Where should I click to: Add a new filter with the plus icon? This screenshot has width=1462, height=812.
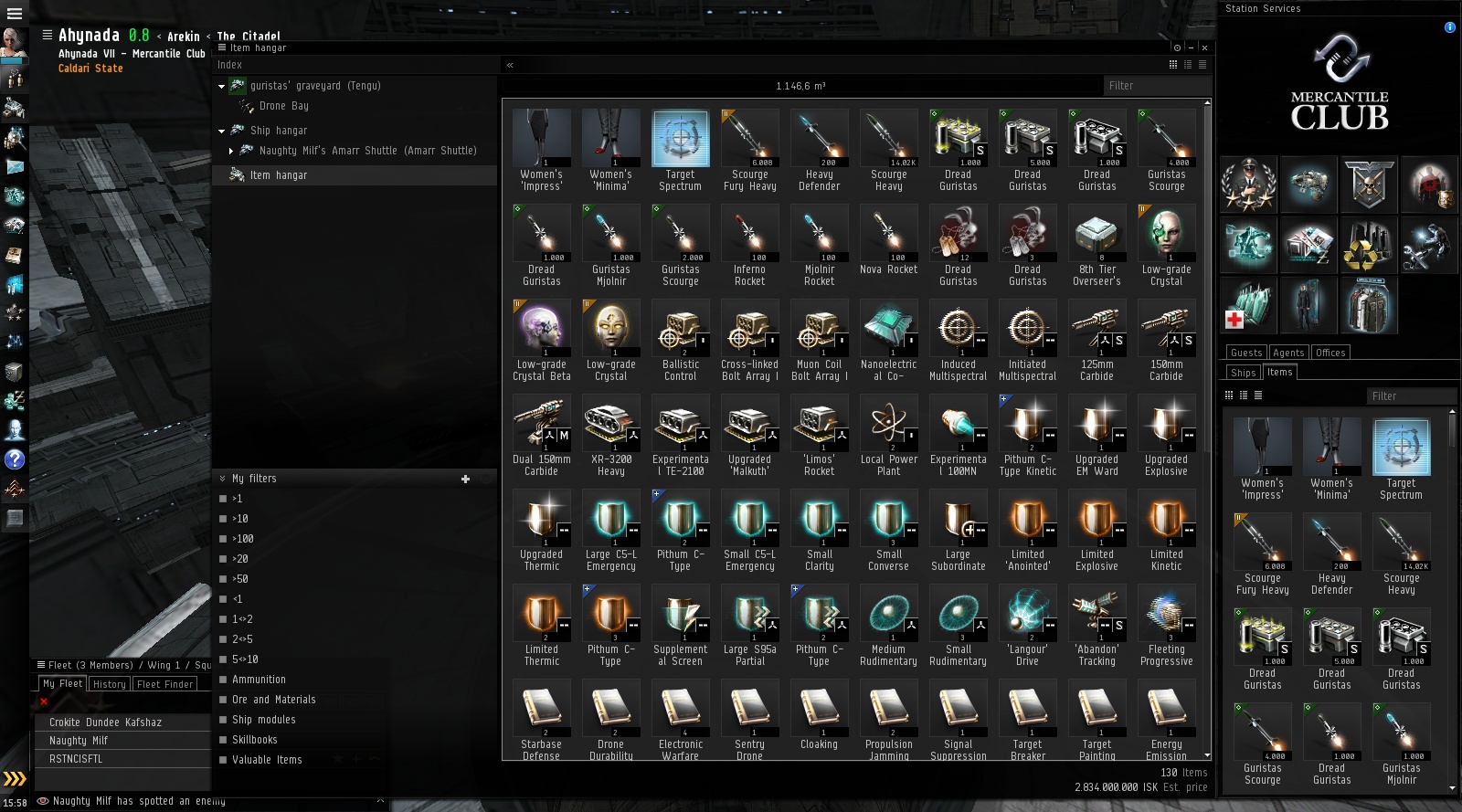click(x=465, y=479)
